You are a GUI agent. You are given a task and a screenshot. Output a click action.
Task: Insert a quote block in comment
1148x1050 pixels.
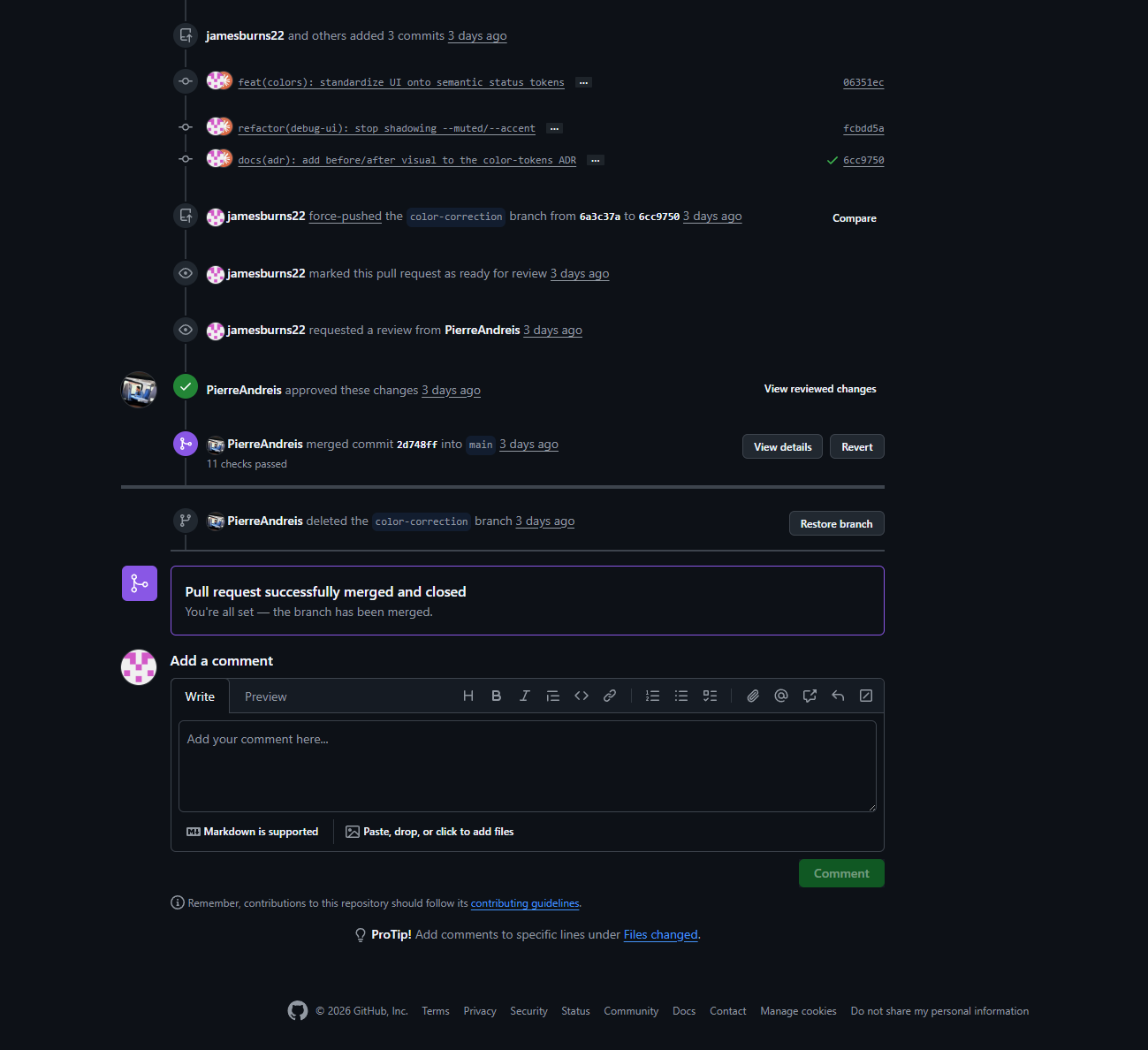click(553, 696)
